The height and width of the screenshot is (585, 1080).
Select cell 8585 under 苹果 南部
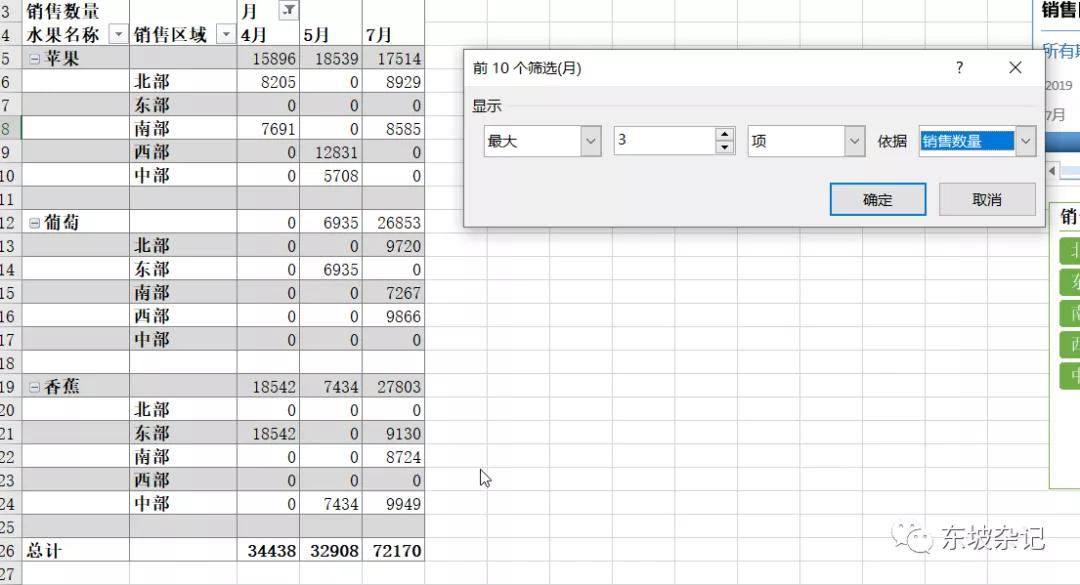click(393, 129)
